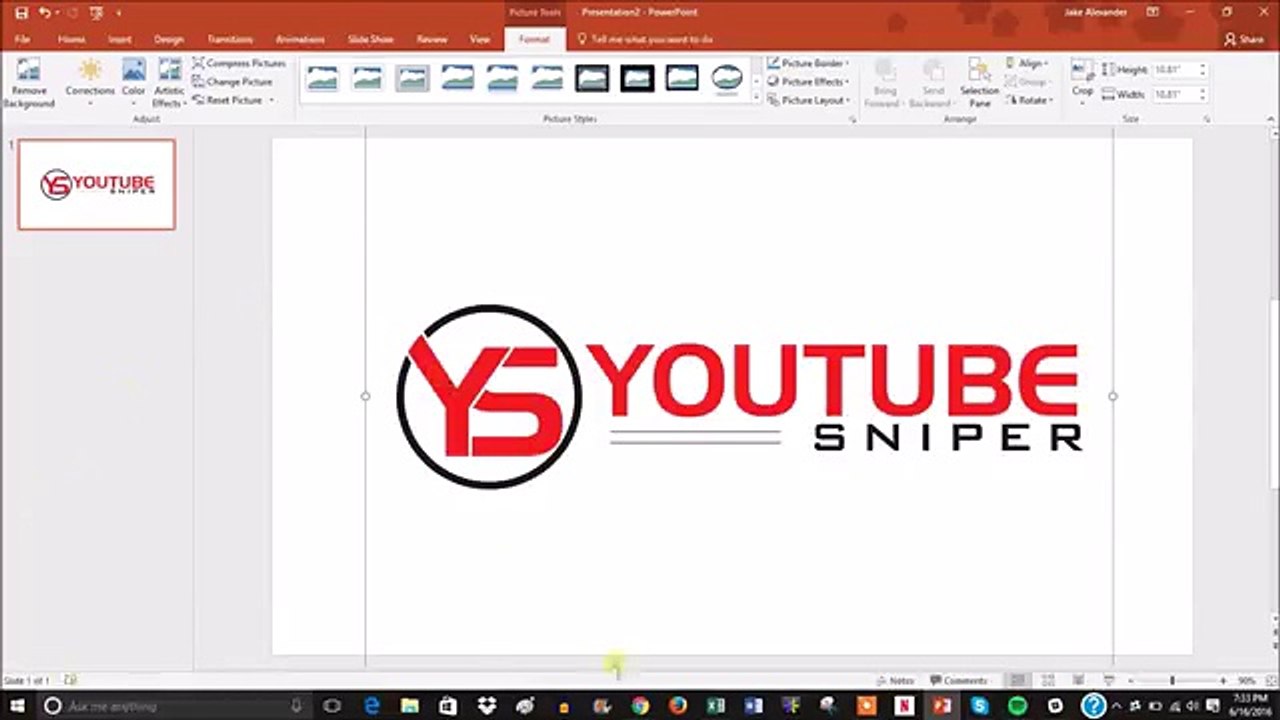Click the Share button
The width and height of the screenshot is (1280, 720).
[1244, 39]
